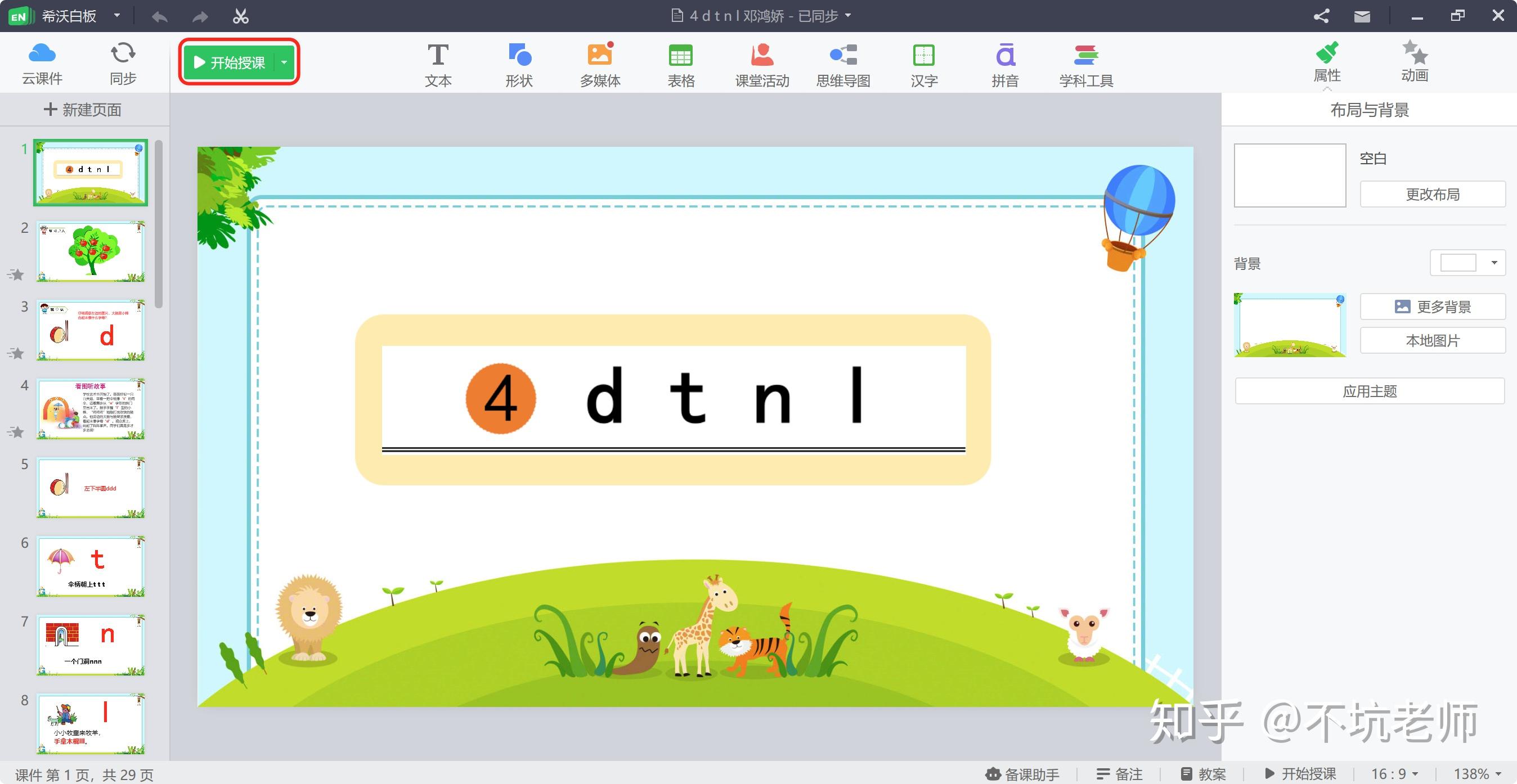
Task: Click the white background color swatch
Action: click(1458, 263)
